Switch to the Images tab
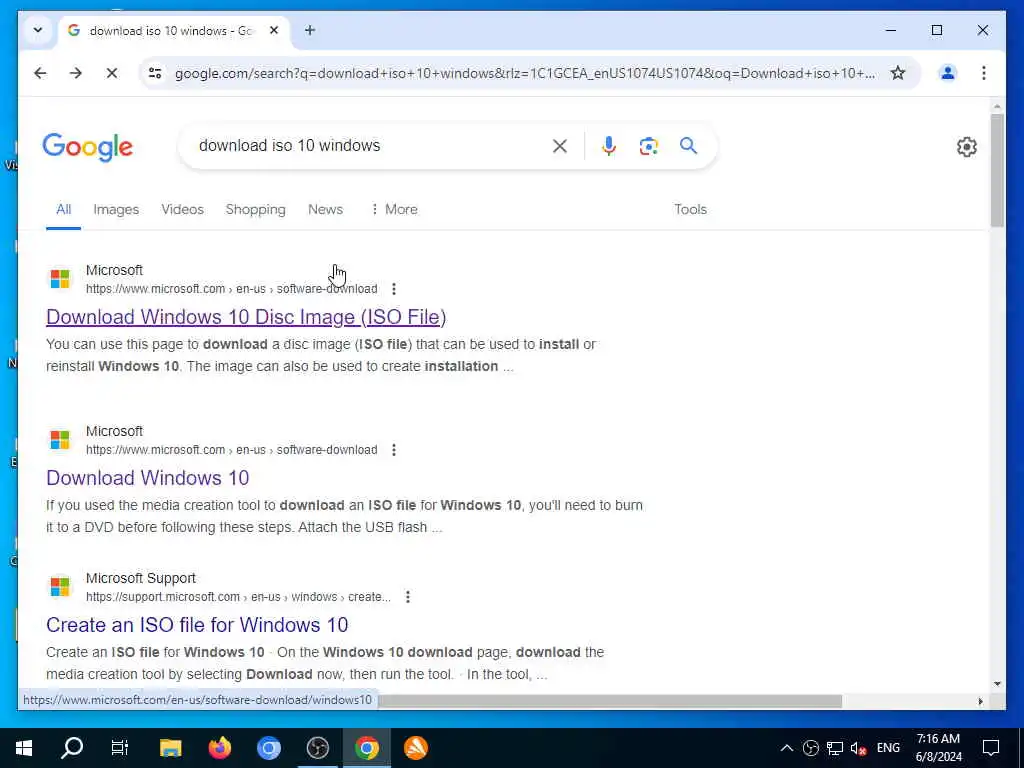This screenshot has height=768, width=1024. coord(116,209)
